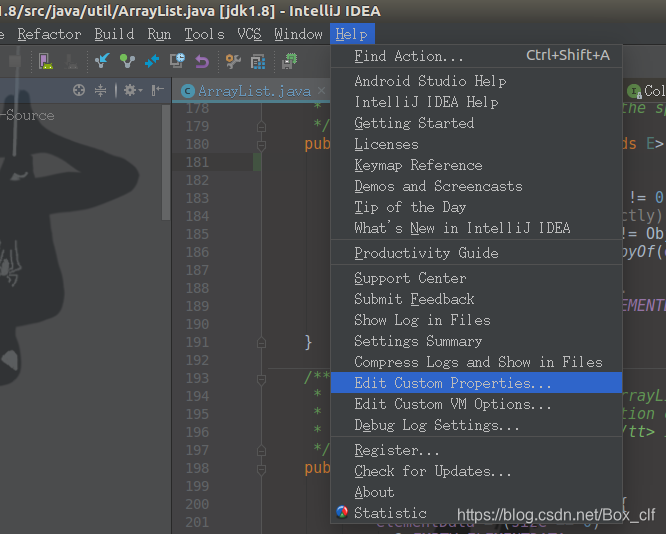
Task: Click line number 181 in gutter
Action: [197, 162]
